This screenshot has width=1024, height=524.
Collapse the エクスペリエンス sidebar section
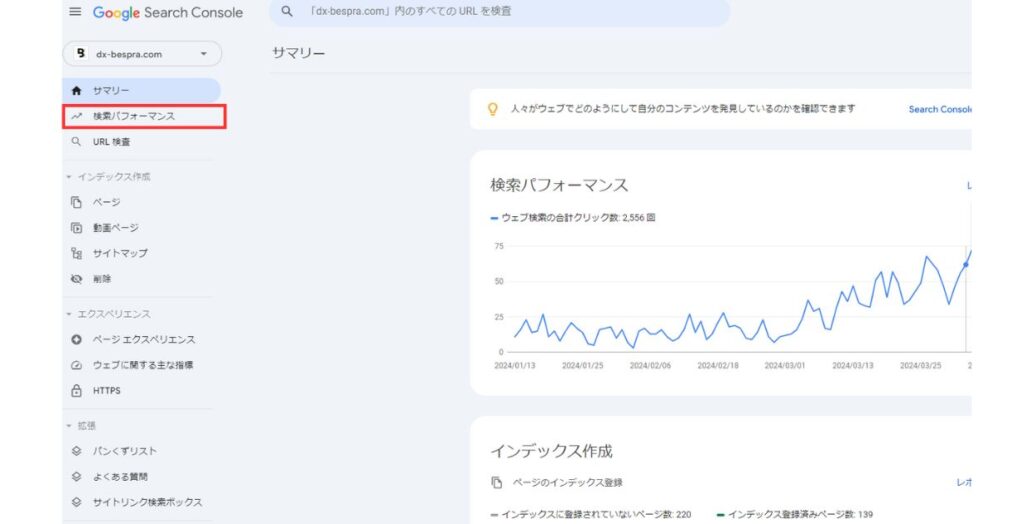(x=108, y=314)
